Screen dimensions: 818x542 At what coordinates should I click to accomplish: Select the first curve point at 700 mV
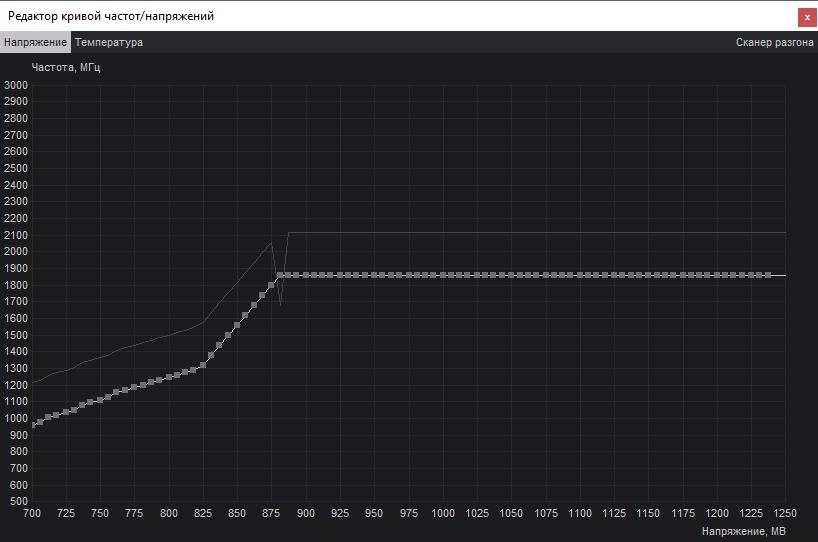click(33, 425)
